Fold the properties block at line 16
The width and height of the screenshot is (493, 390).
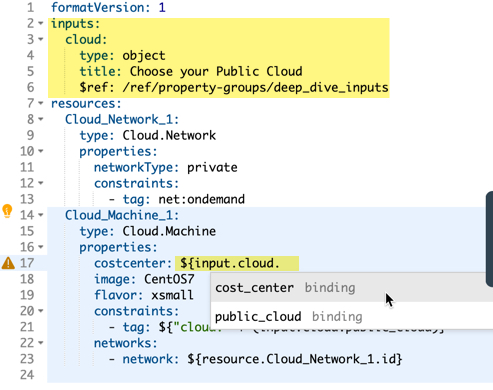coord(41,247)
